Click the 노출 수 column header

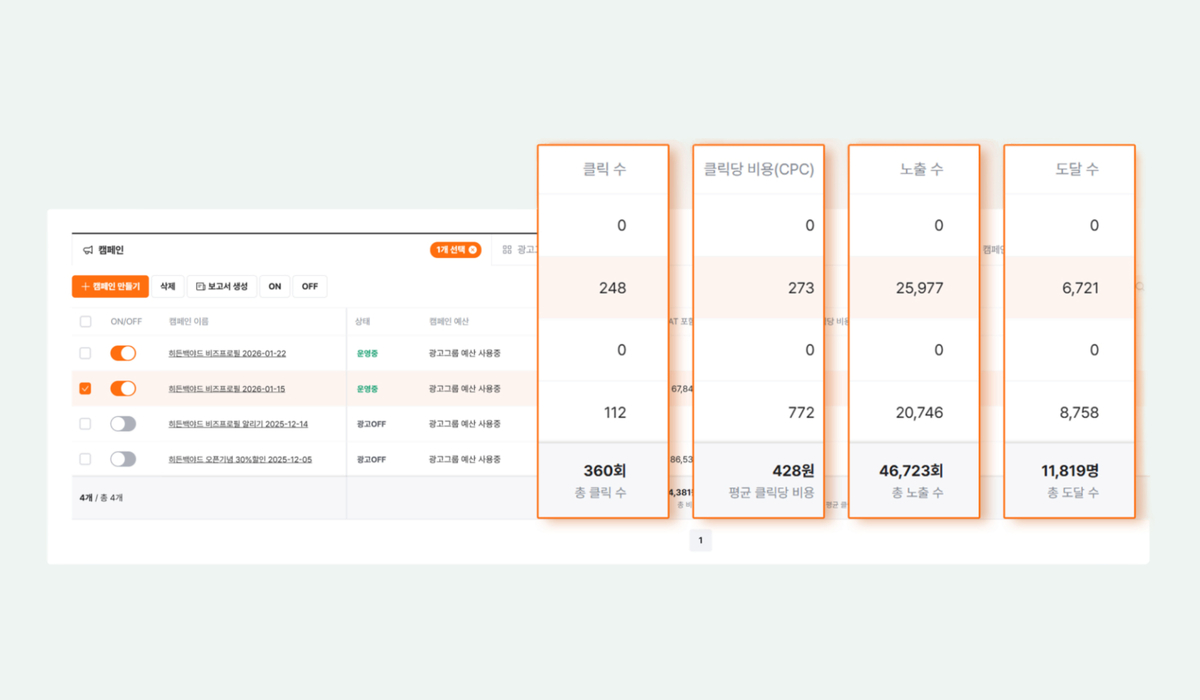(920, 169)
